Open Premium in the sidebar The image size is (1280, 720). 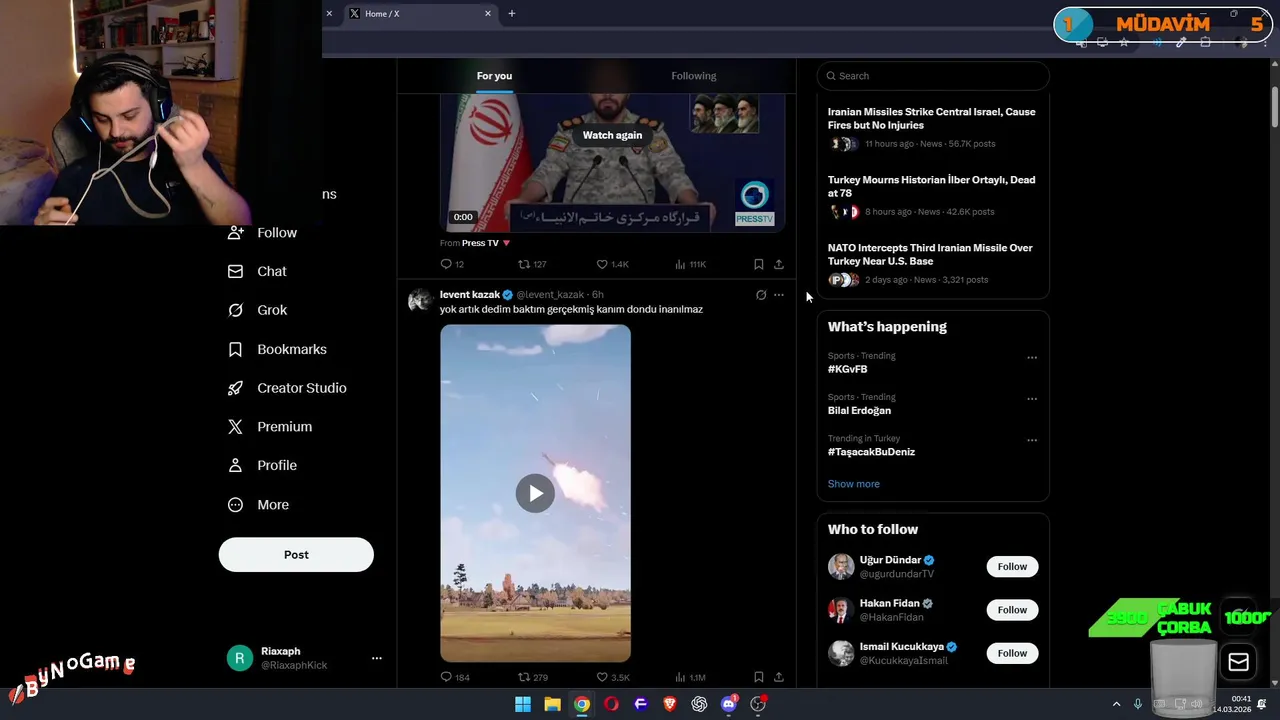[x=270, y=427]
